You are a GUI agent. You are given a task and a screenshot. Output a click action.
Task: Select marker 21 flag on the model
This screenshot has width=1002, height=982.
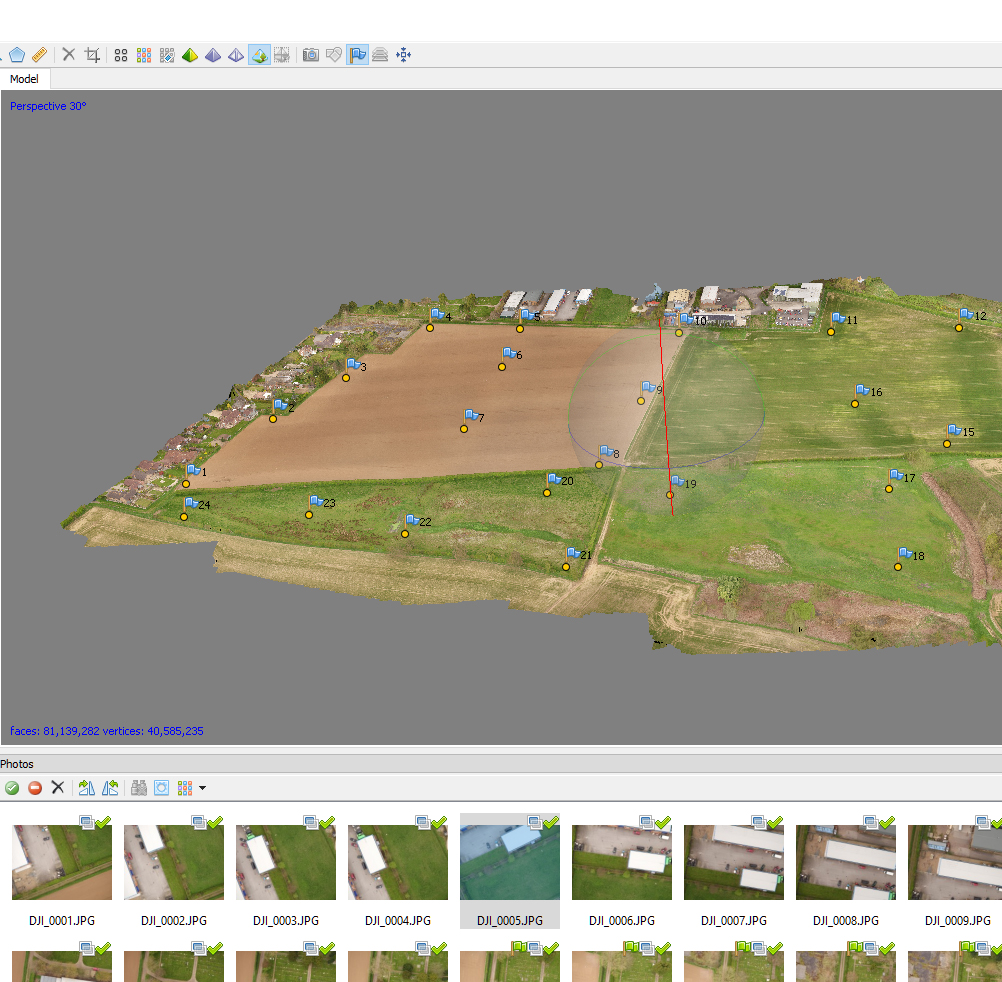(x=573, y=553)
